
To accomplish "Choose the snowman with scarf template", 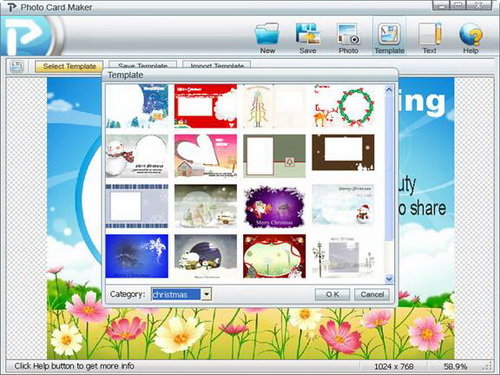I will pyautogui.click(x=137, y=156).
